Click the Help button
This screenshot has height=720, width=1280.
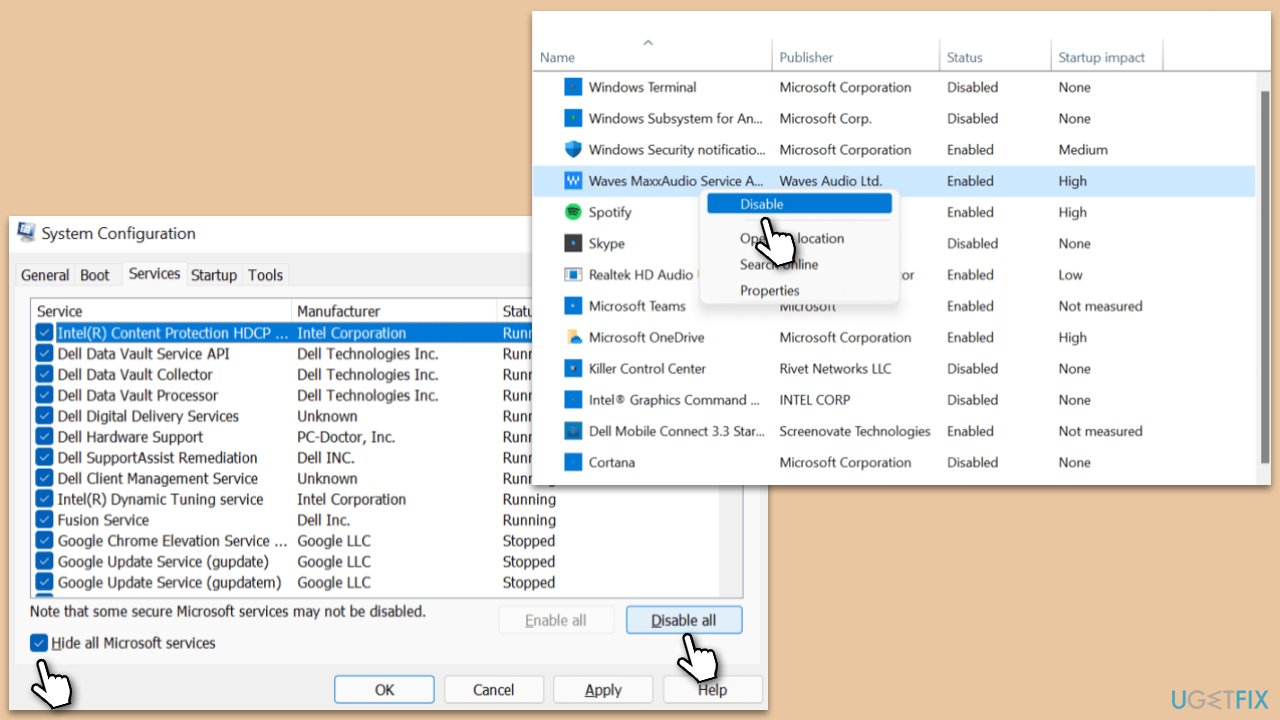[713, 690]
